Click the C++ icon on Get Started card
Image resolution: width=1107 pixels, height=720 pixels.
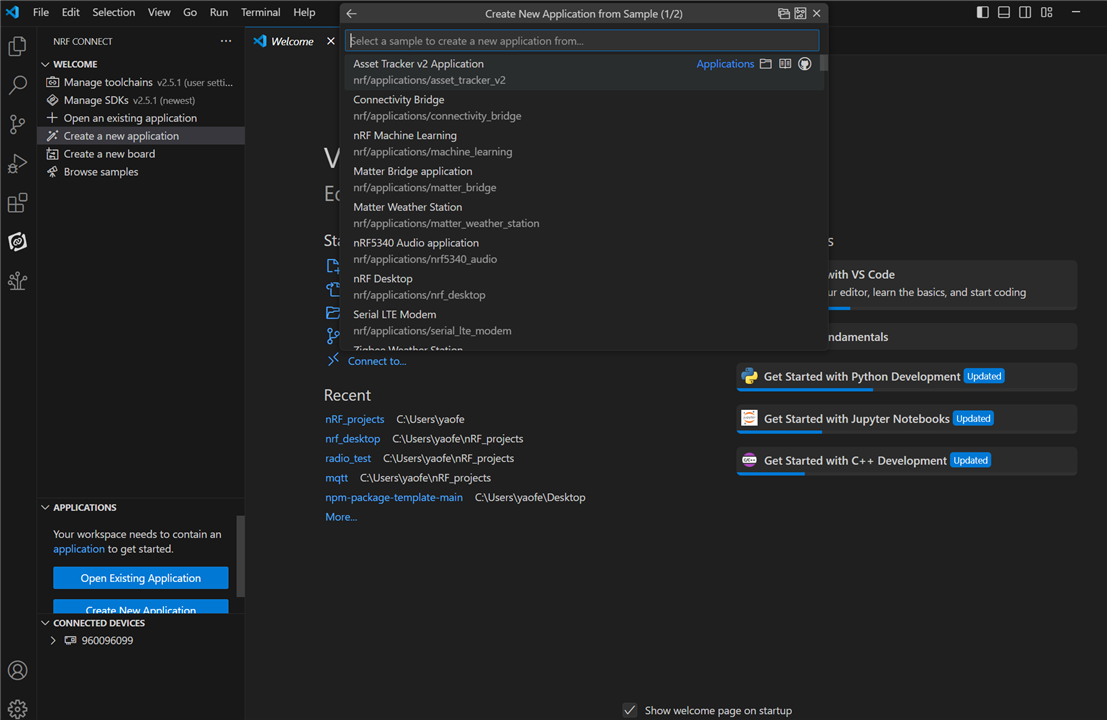pyautogui.click(x=749, y=460)
